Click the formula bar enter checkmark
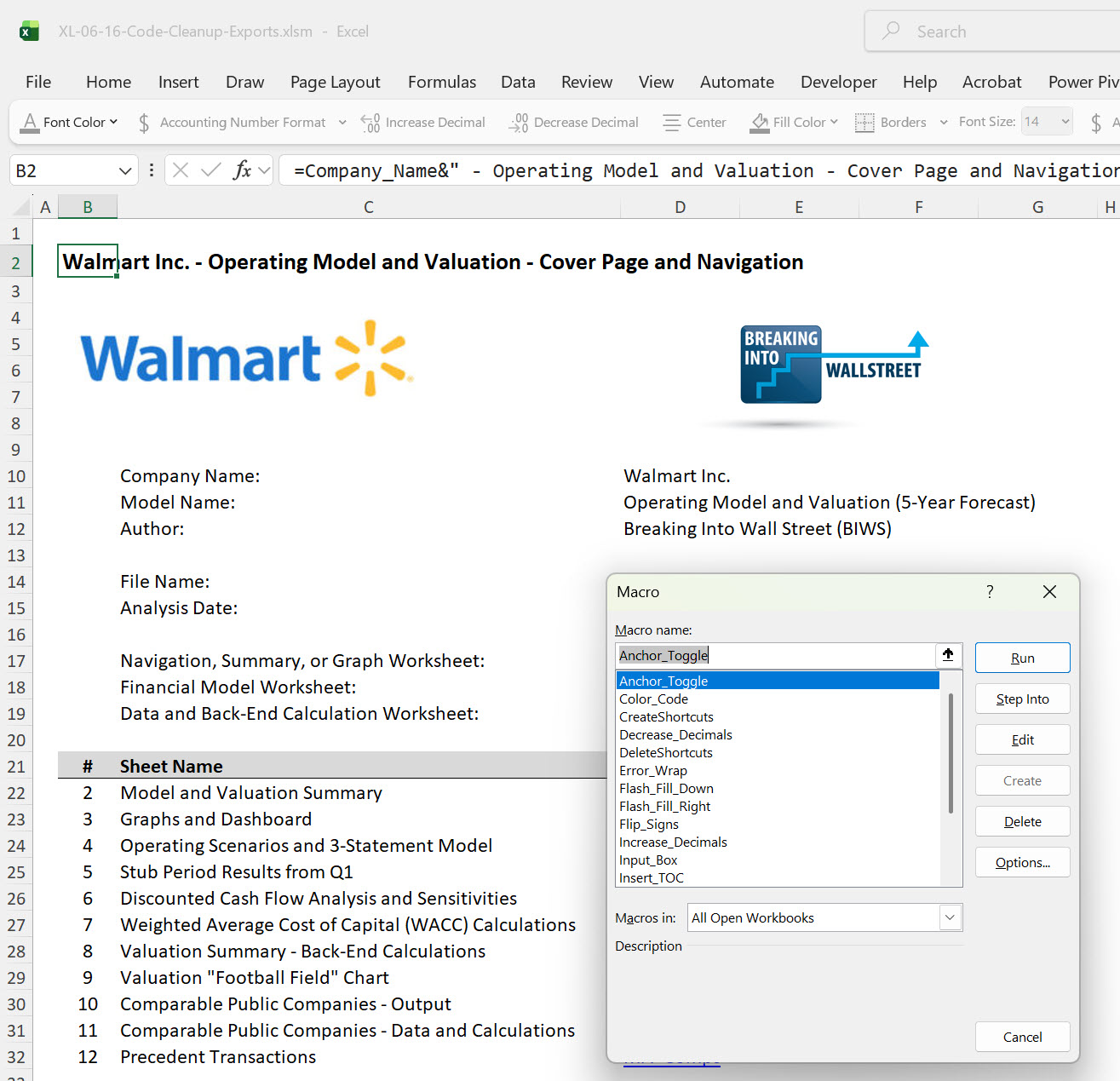1120x1081 pixels. tap(211, 170)
